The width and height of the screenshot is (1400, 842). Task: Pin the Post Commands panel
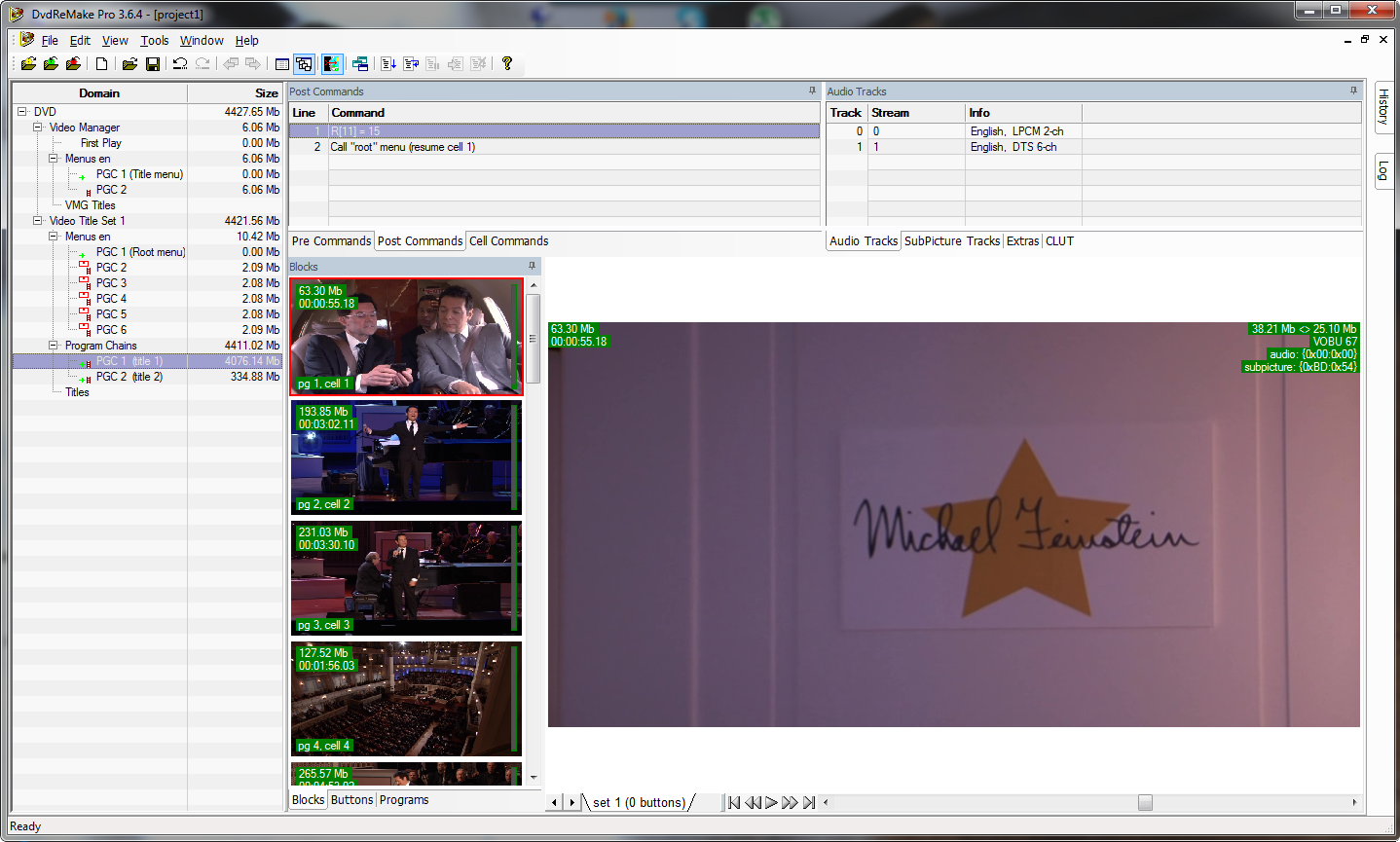click(x=812, y=91)
